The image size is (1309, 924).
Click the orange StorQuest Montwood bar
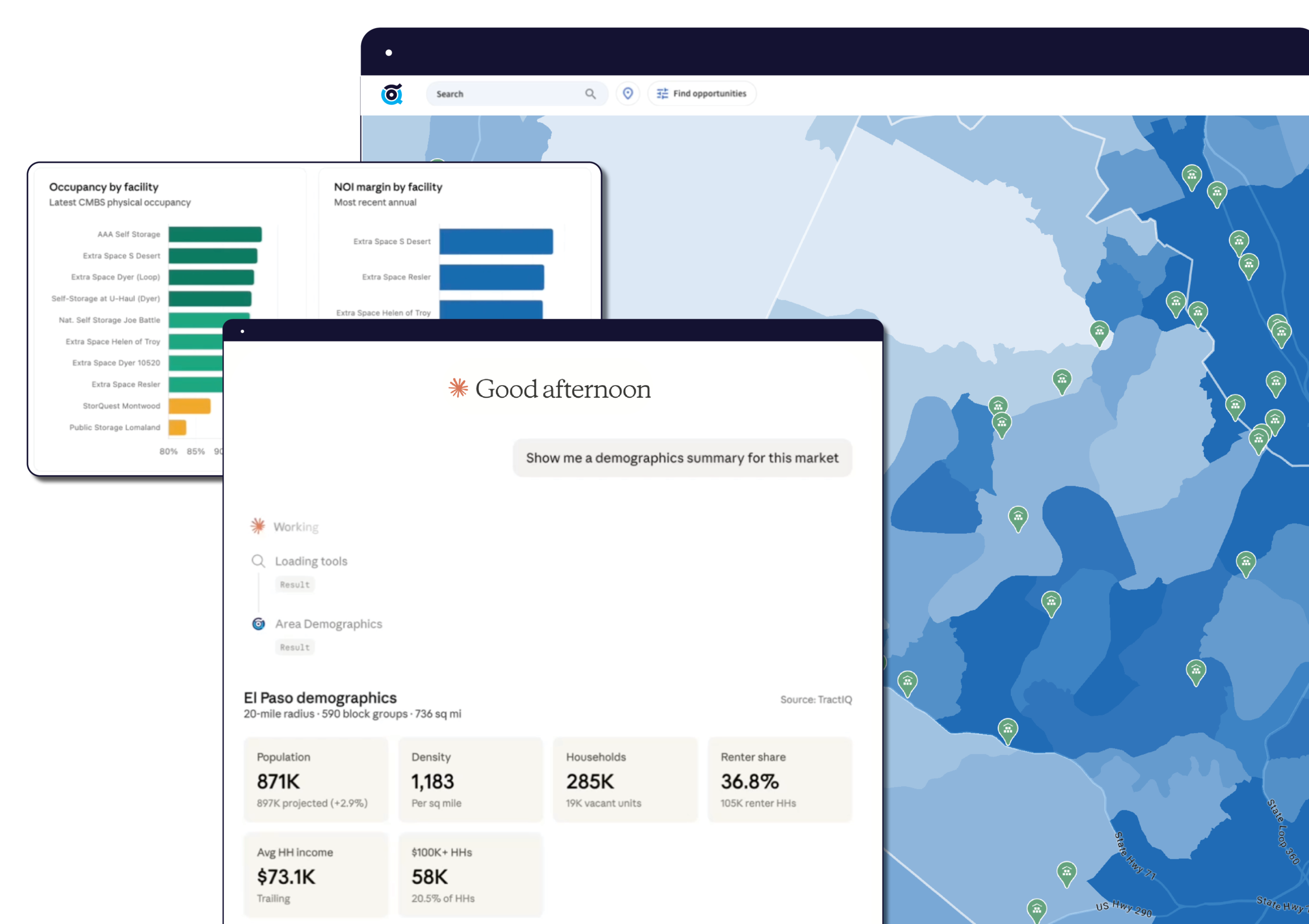click(x=190, y=406)
